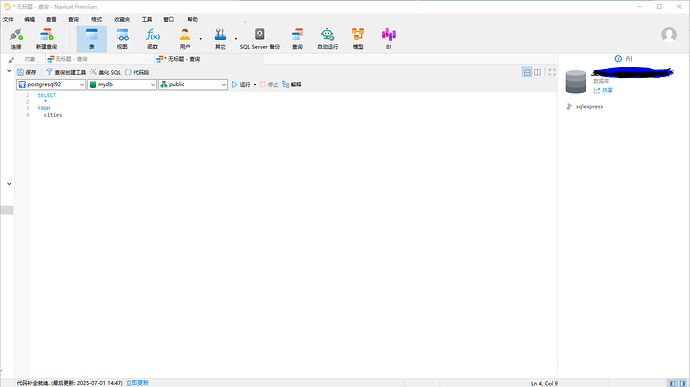Open the 查询创建工具 query builder
The height and width of the screenshot is (387, 690).
click(x=66, y=72)
